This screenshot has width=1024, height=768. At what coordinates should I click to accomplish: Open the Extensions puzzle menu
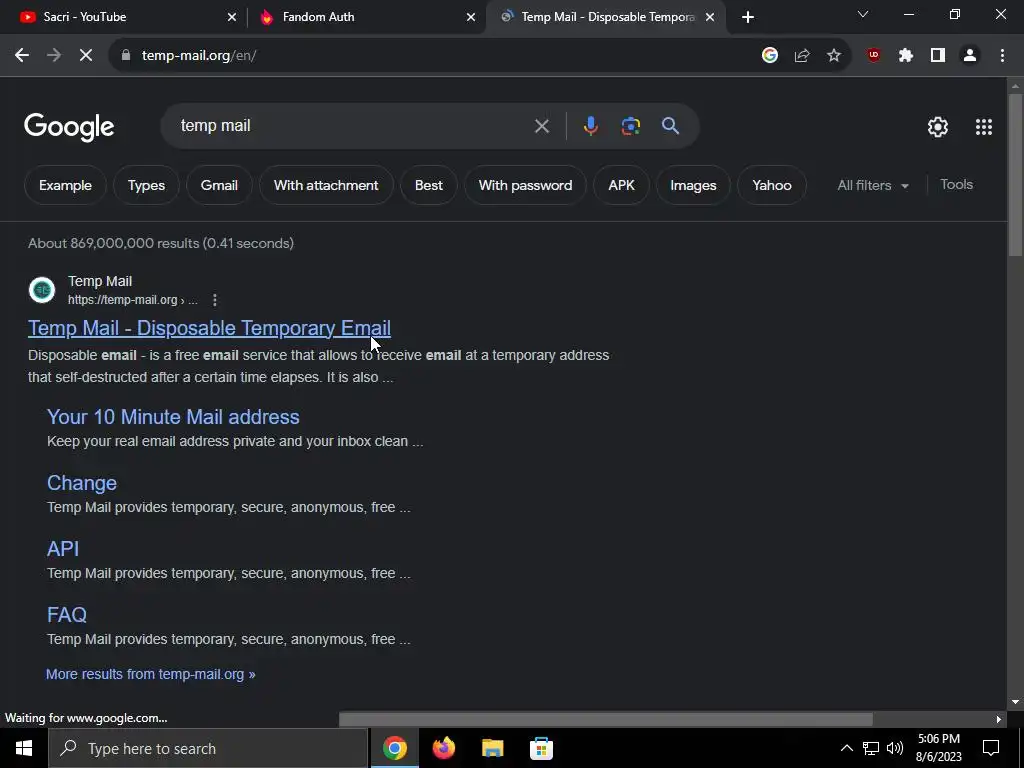tap(906, 56)
